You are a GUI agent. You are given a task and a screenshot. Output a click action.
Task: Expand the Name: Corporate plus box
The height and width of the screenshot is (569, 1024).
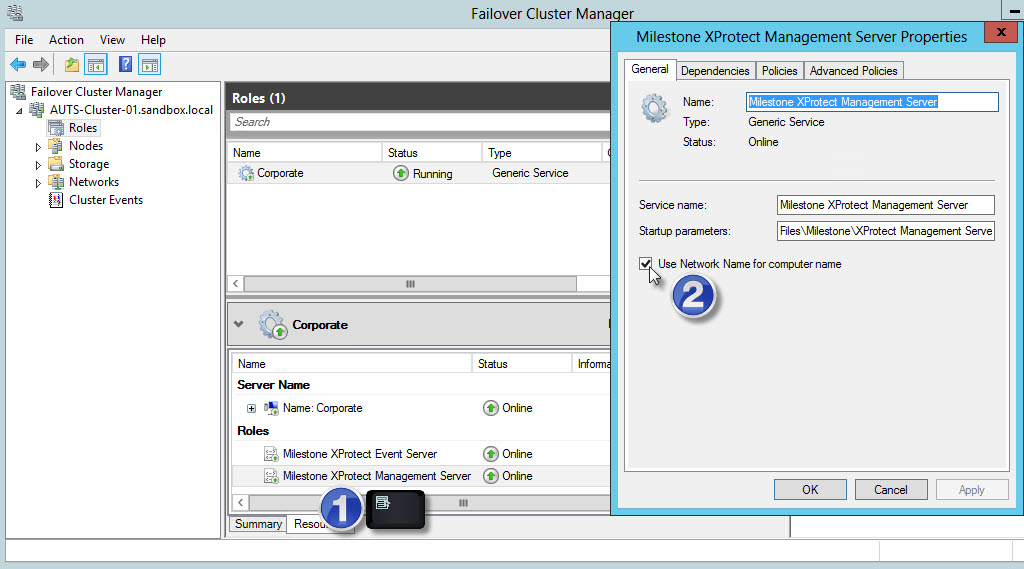click(x=251, y=408)
